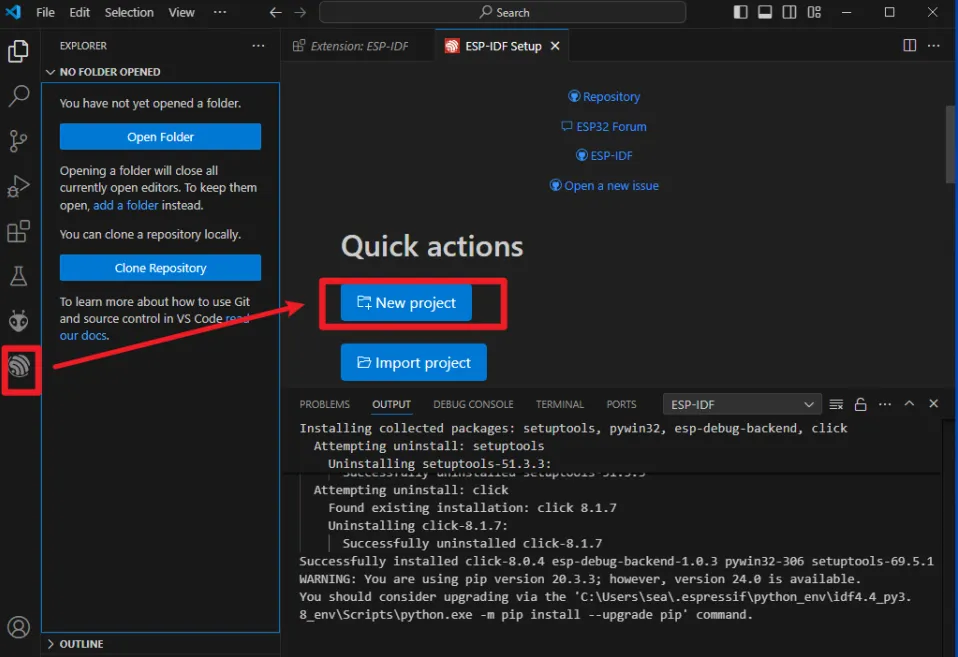Click the EXPLORER panel title
This screenshot has width=958, height=657.
(83, 46)
